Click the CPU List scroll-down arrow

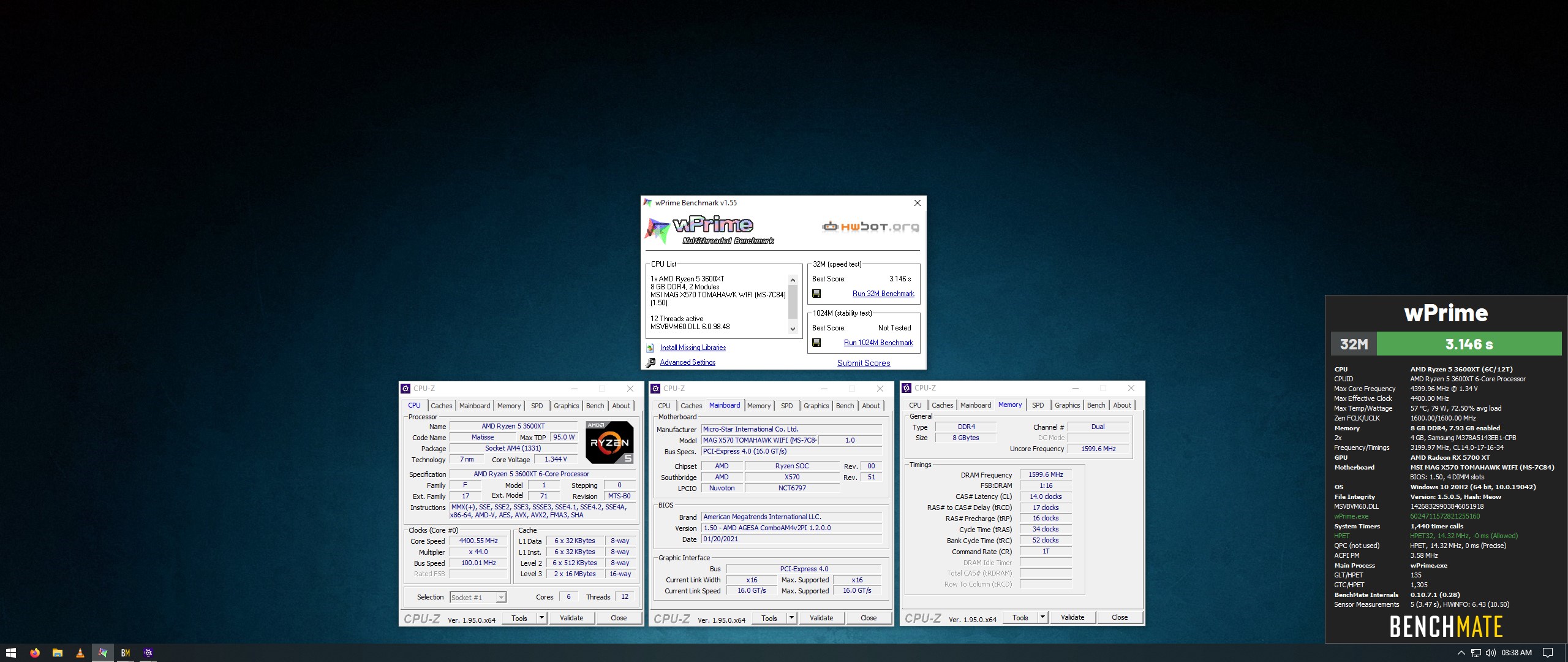point(793,329)
